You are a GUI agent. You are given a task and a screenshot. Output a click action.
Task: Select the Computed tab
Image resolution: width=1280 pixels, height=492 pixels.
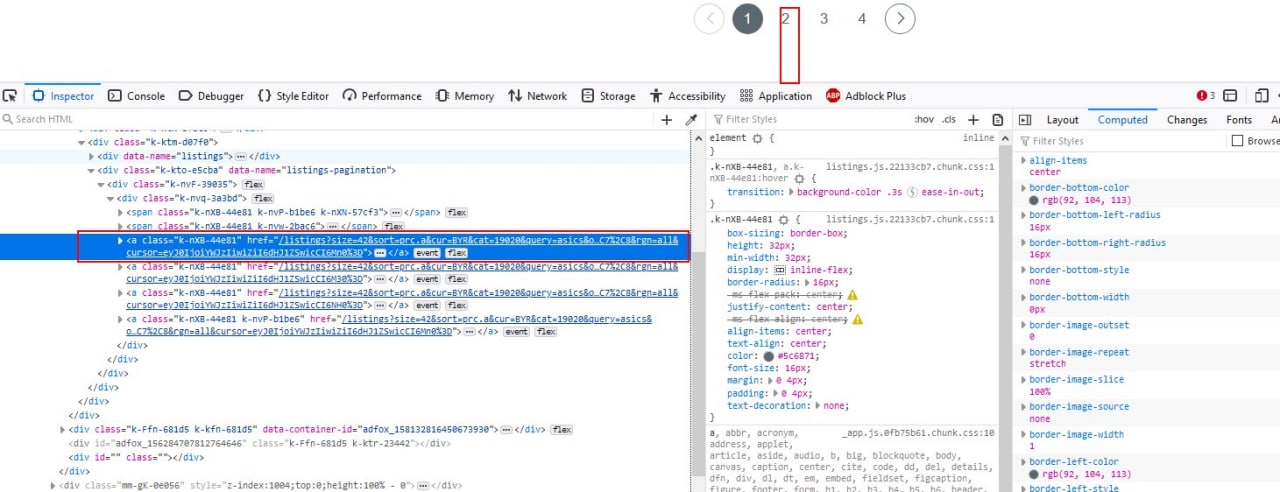click(1122, 120)
